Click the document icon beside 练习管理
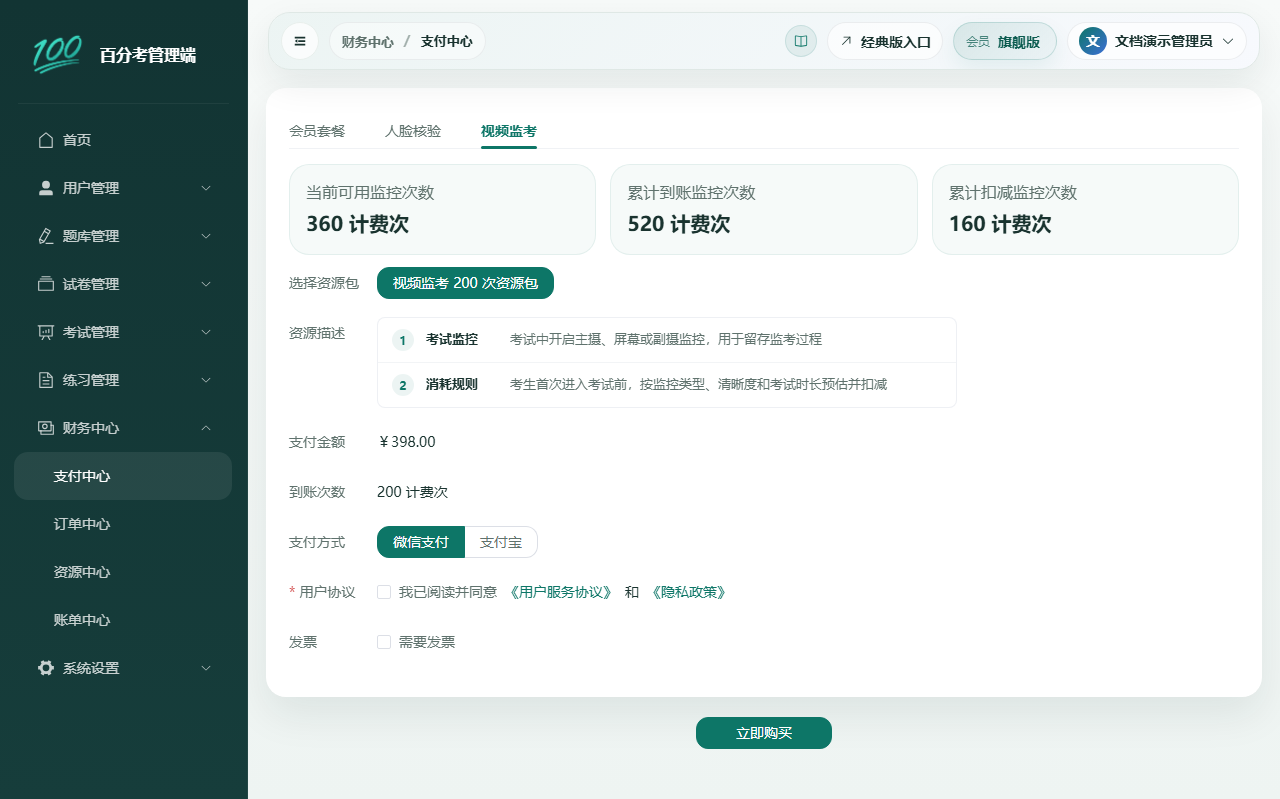Screen dimensions: 1280x799 (46, 380)
